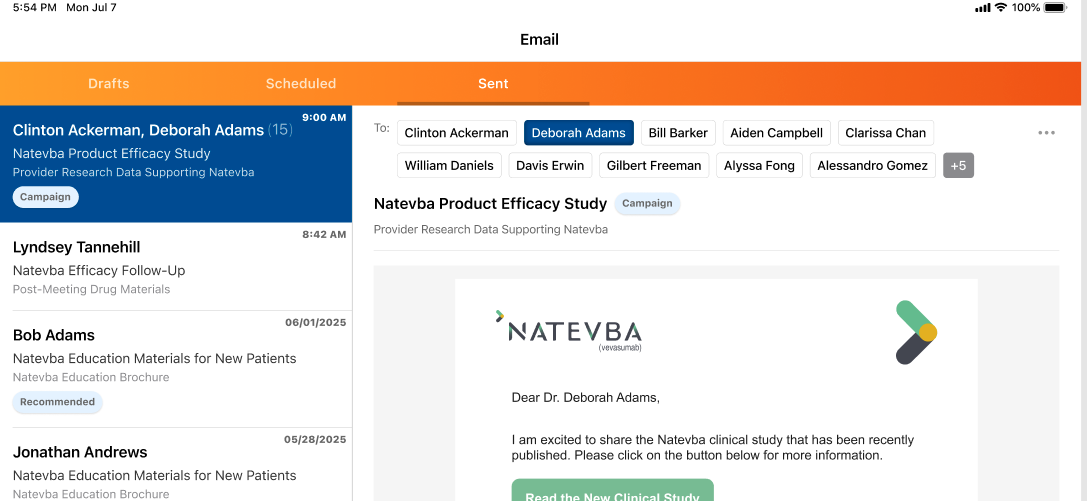Select the Clinton Ackerman recipient chip
The image size is (1087, 501).
coord(456,133)
